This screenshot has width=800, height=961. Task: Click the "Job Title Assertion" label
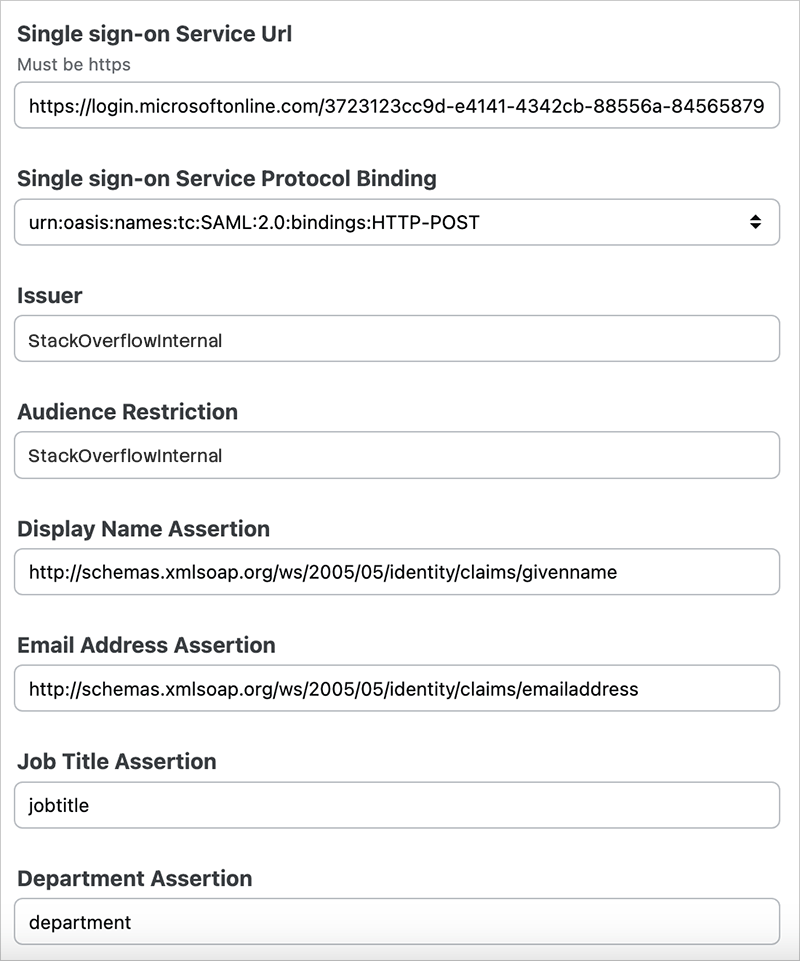(x=116, y=761)
